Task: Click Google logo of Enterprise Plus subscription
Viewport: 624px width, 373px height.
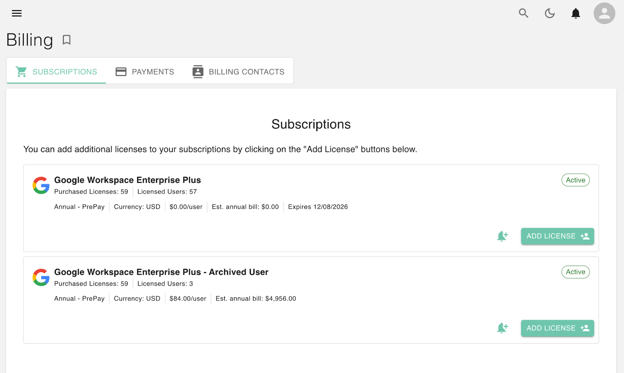Action: point(41,185)
